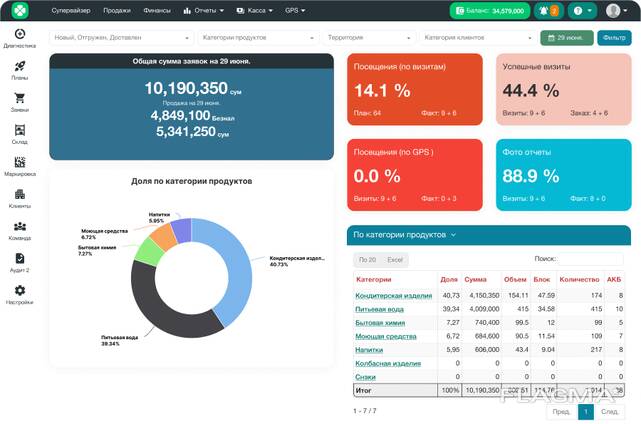Click orange Моющая средства donut segment

point(164,237)
